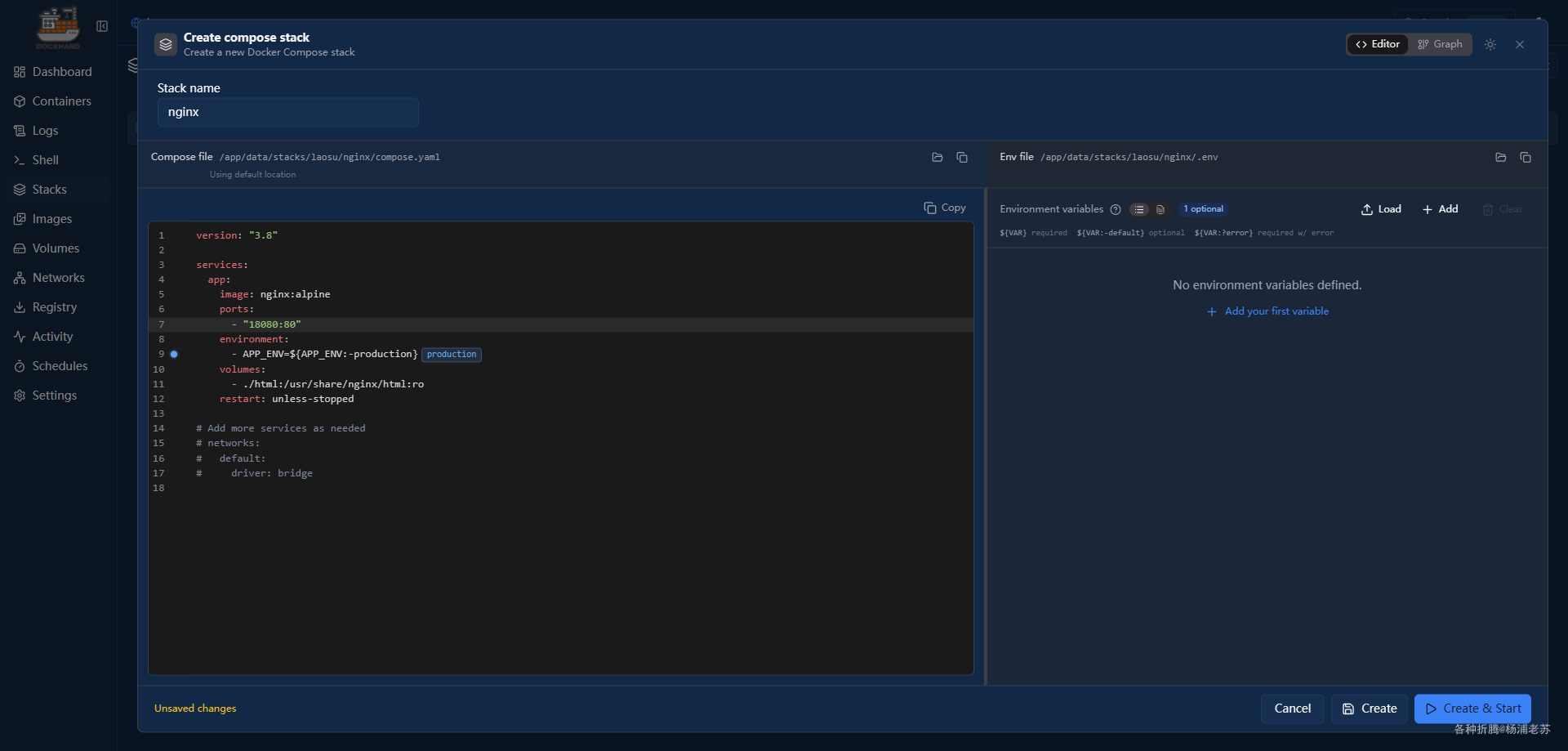Open environment variables help icon
This screenshot has width=1568, height=751.
tap(1116, 209)
